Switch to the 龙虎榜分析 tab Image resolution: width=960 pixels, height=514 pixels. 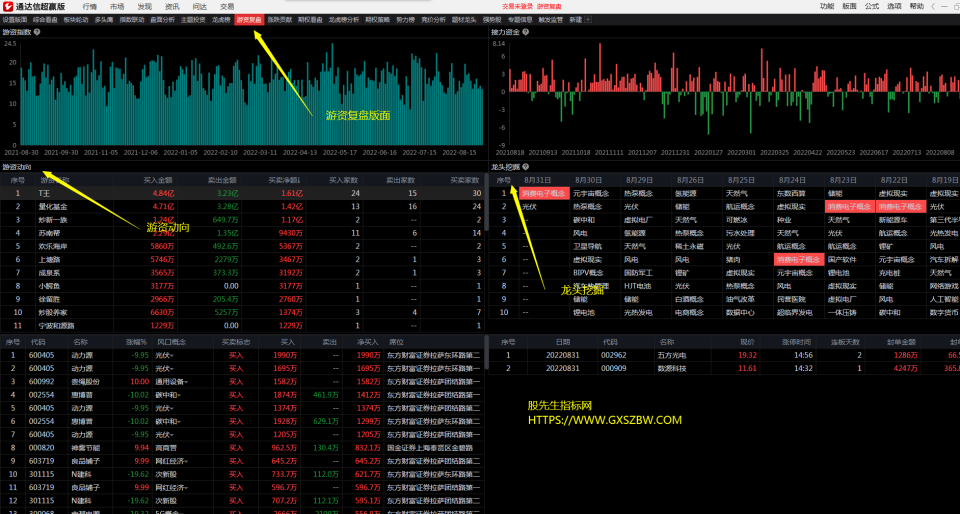[344, 20]
